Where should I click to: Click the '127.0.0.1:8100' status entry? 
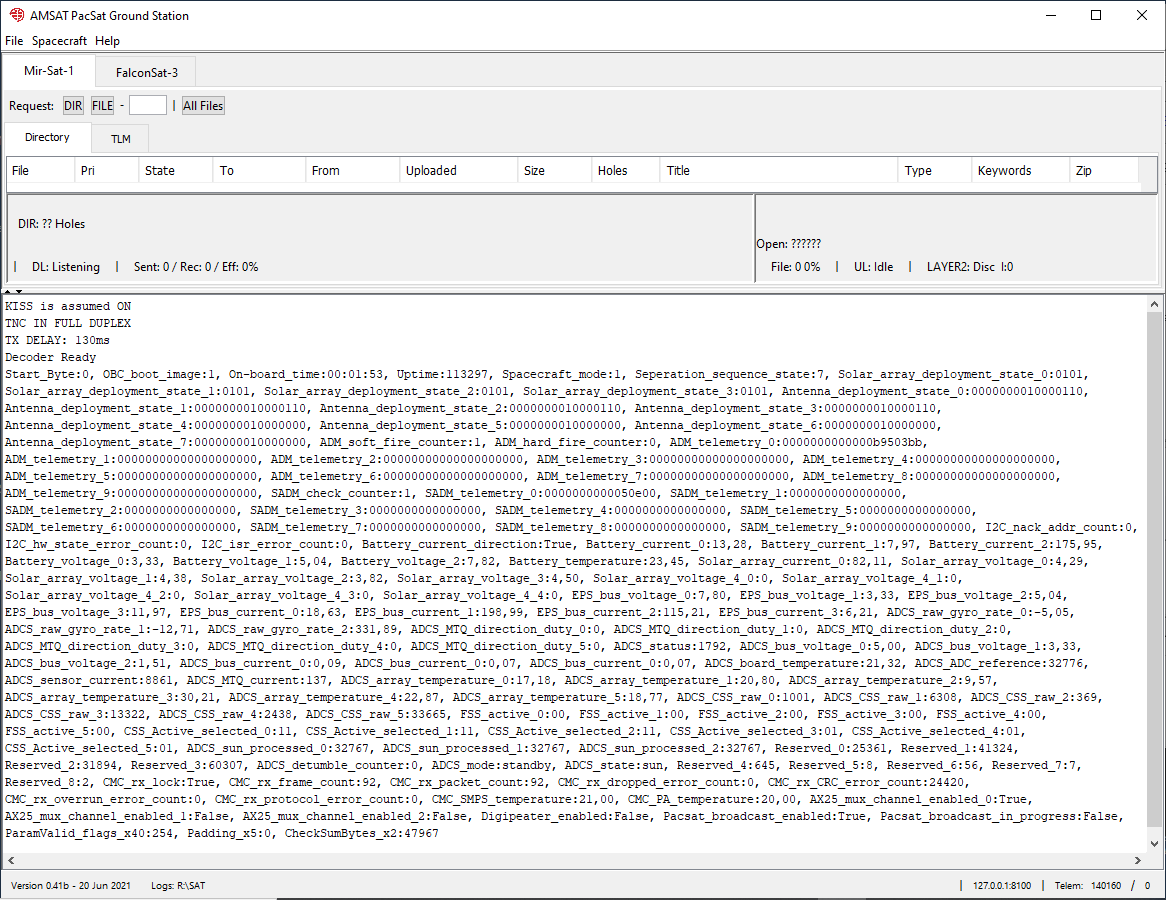(x=1002, y=885)
